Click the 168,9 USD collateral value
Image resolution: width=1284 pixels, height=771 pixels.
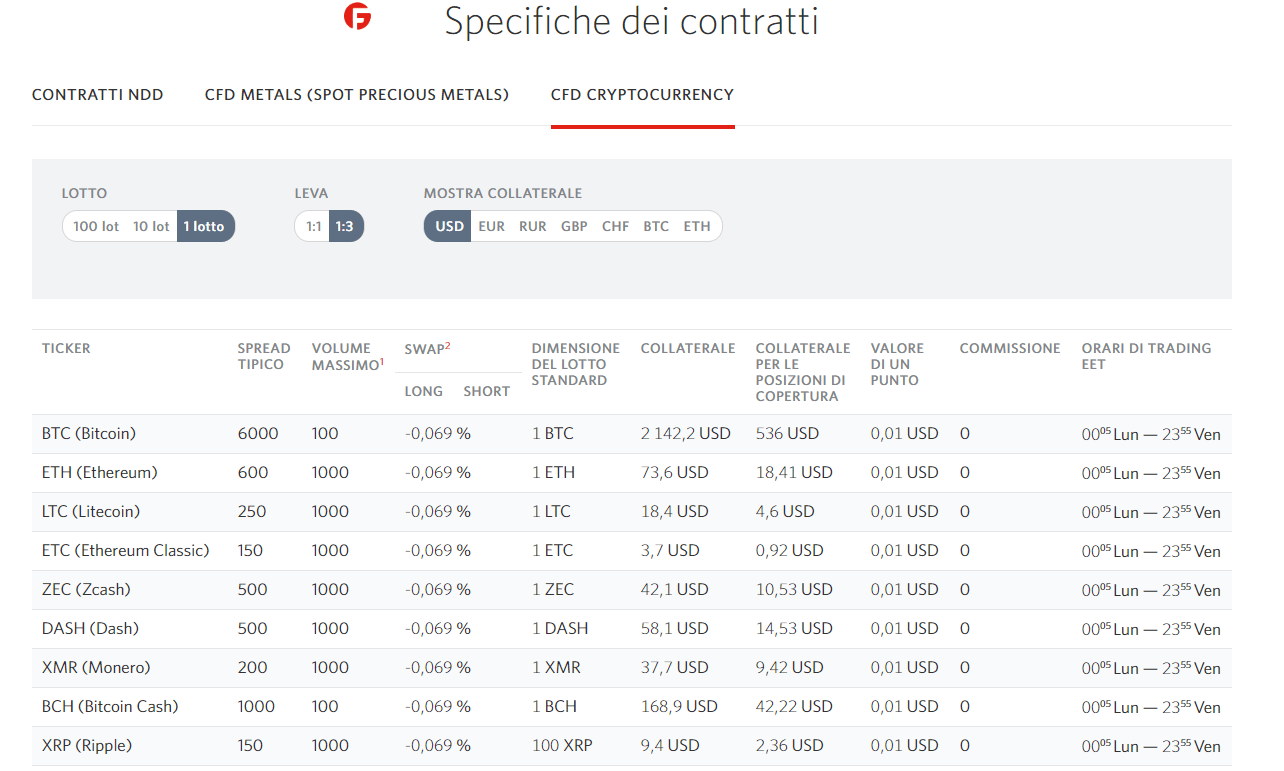point(679,706)
